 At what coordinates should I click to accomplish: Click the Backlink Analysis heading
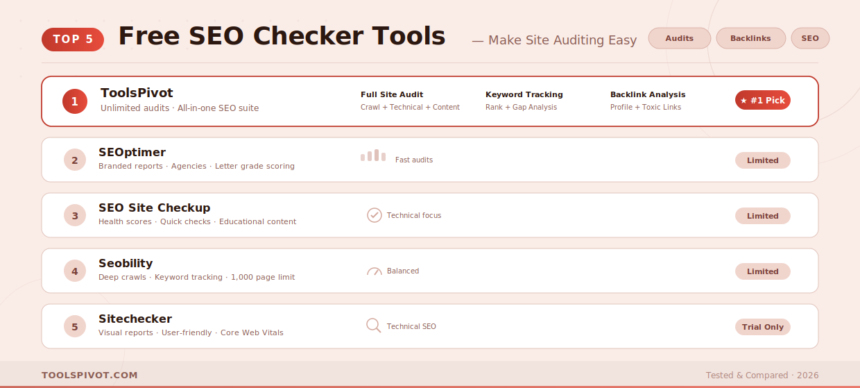(648, 94)
